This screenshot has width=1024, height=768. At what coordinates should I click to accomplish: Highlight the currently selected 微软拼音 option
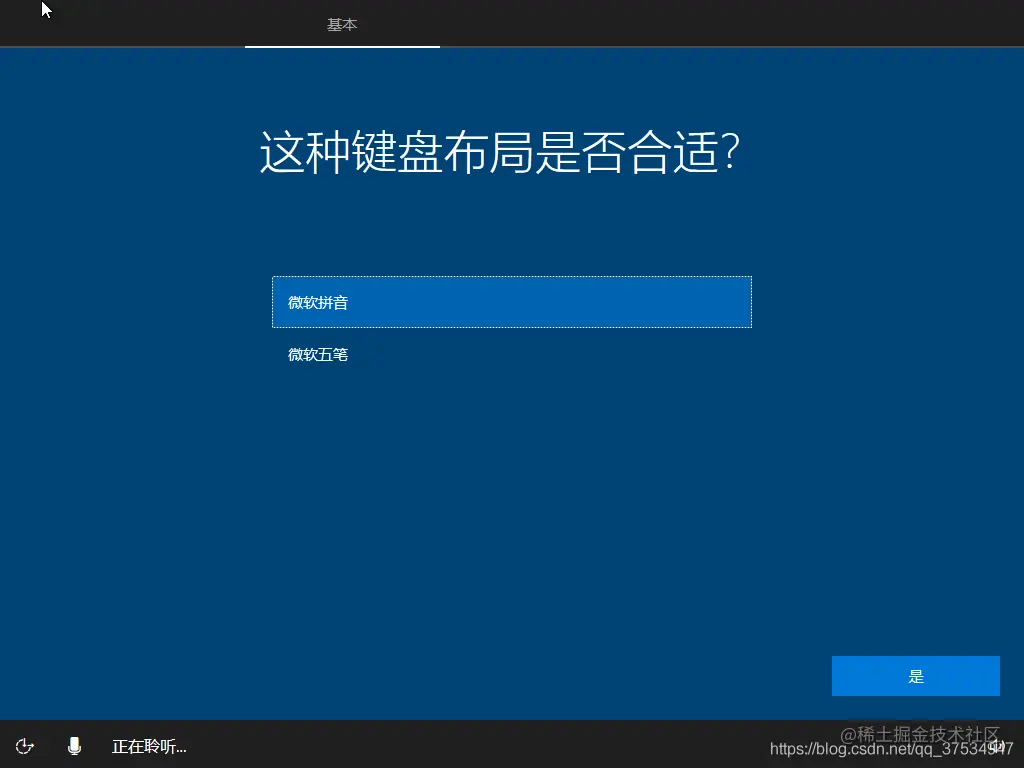coord(512,302)
